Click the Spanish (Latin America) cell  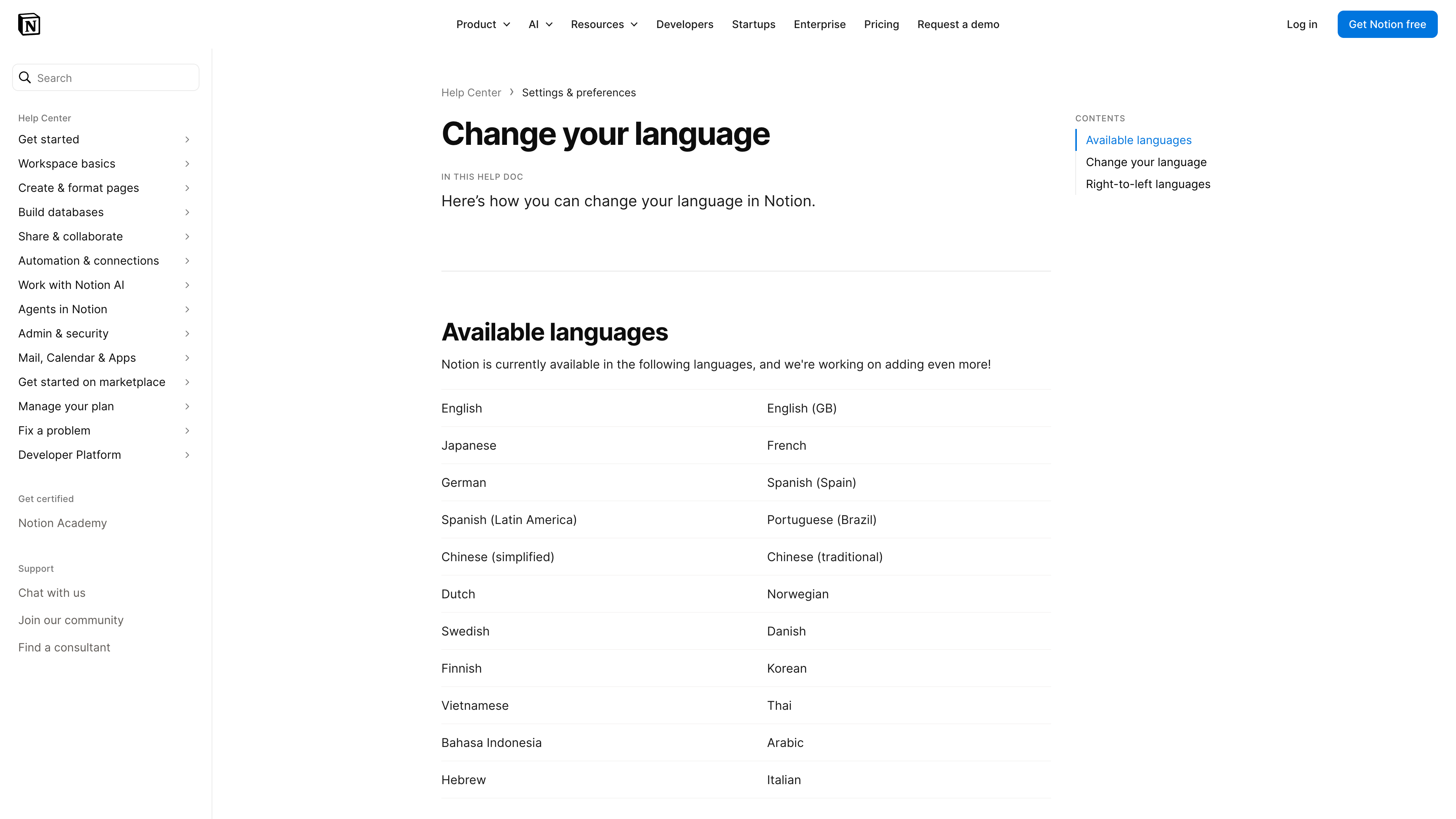(509, 520)
